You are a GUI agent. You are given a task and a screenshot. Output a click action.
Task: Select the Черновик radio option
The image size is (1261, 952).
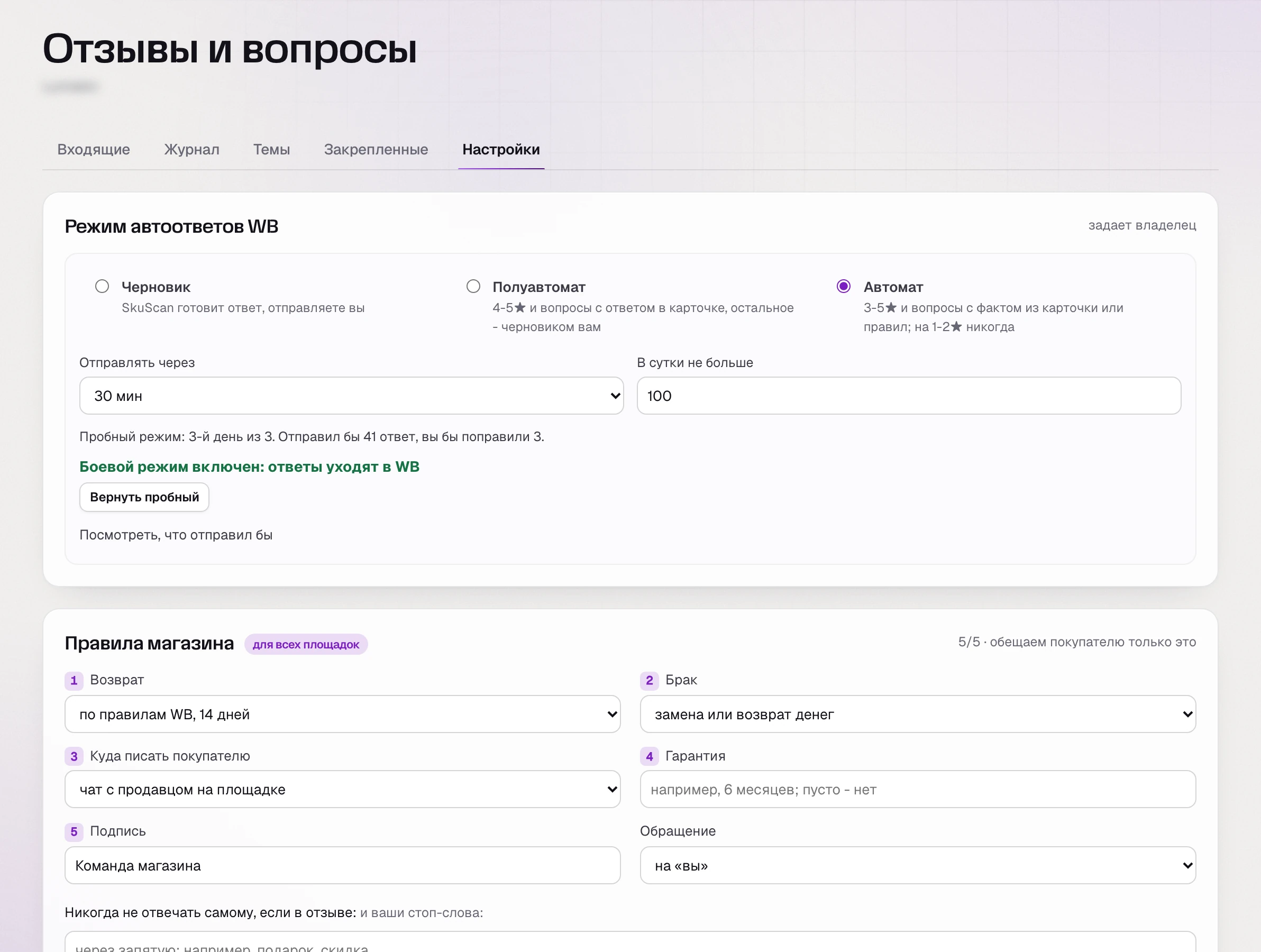102,286
